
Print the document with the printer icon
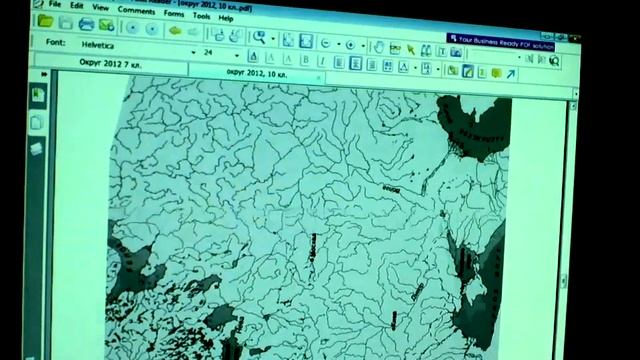[86, 24]
